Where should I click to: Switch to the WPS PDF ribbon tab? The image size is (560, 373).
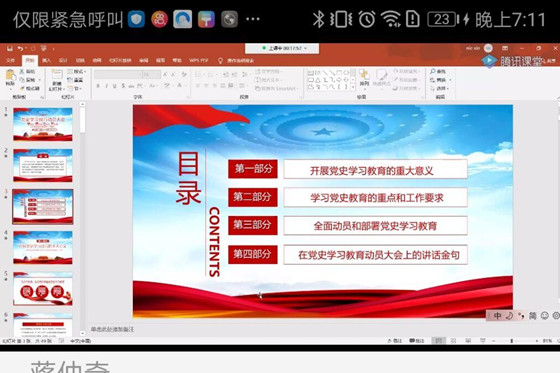198,60
